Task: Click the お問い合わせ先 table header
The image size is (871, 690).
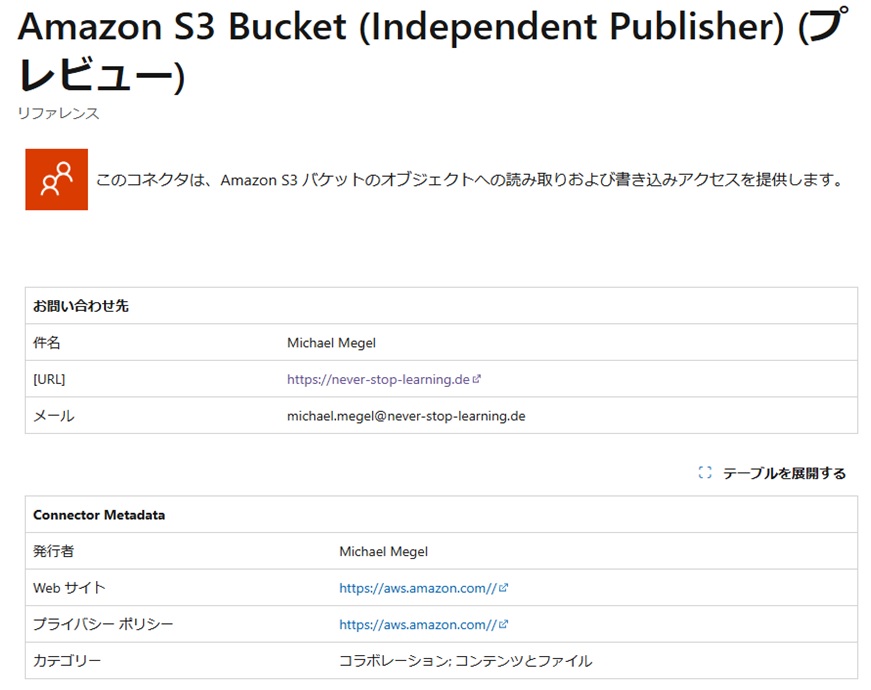Action: click(x=81, y=306)
